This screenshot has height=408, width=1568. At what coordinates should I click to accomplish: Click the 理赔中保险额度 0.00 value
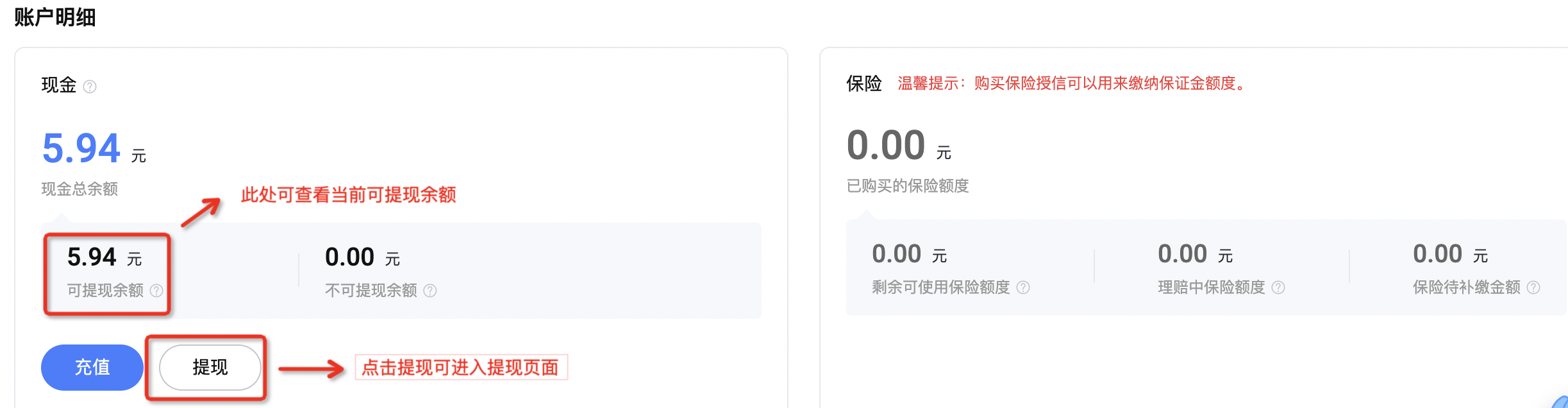[x=1195, y=254]
